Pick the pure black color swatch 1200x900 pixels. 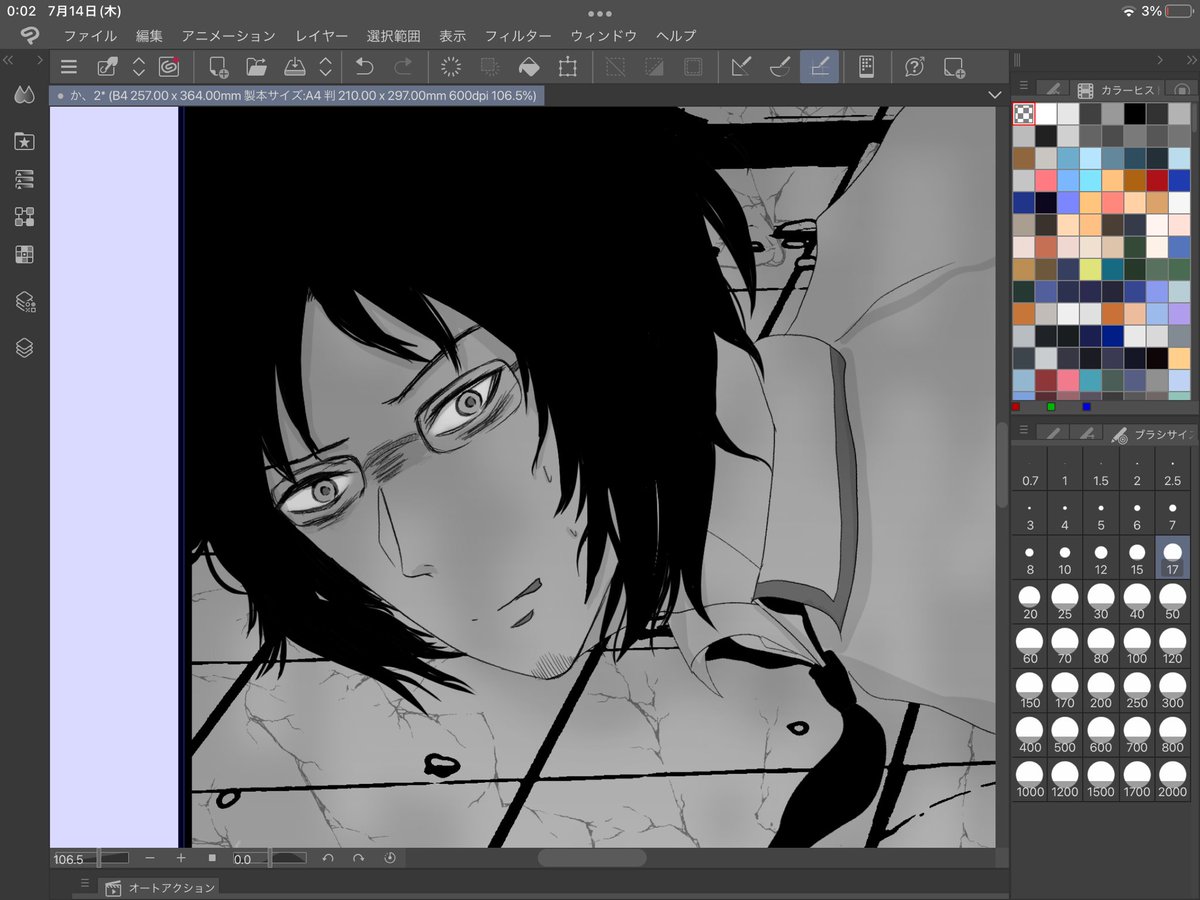1134,113
